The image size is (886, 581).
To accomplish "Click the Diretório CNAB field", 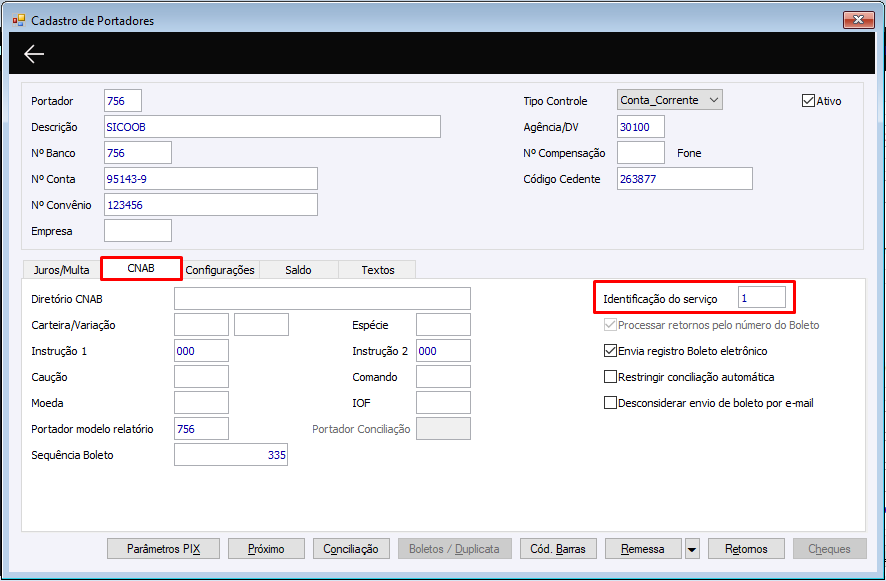I will [322, 298].
